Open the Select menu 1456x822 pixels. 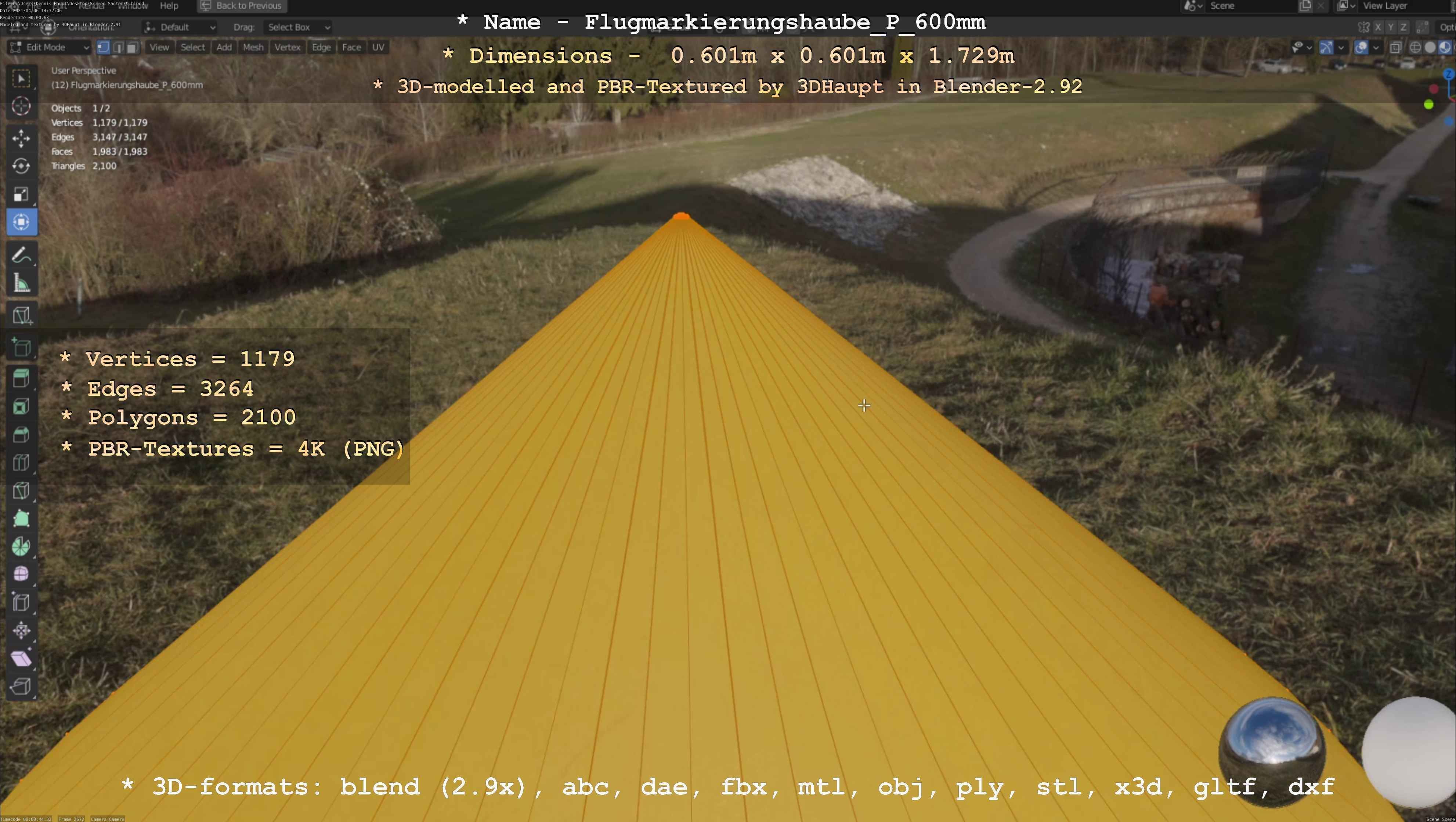pos(193,47)
